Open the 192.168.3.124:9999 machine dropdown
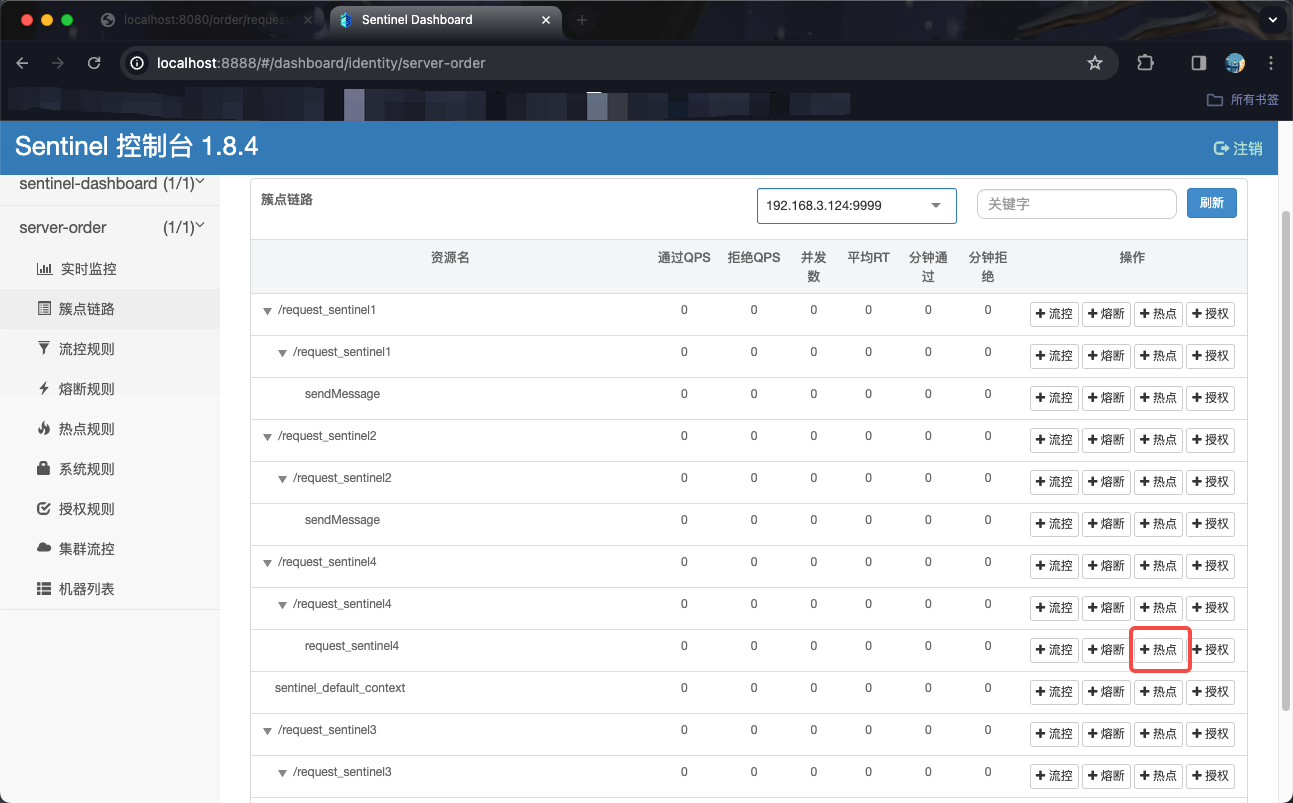This screenshot has height=803, width=1293. pyautogui.click(x=857, y=205)
